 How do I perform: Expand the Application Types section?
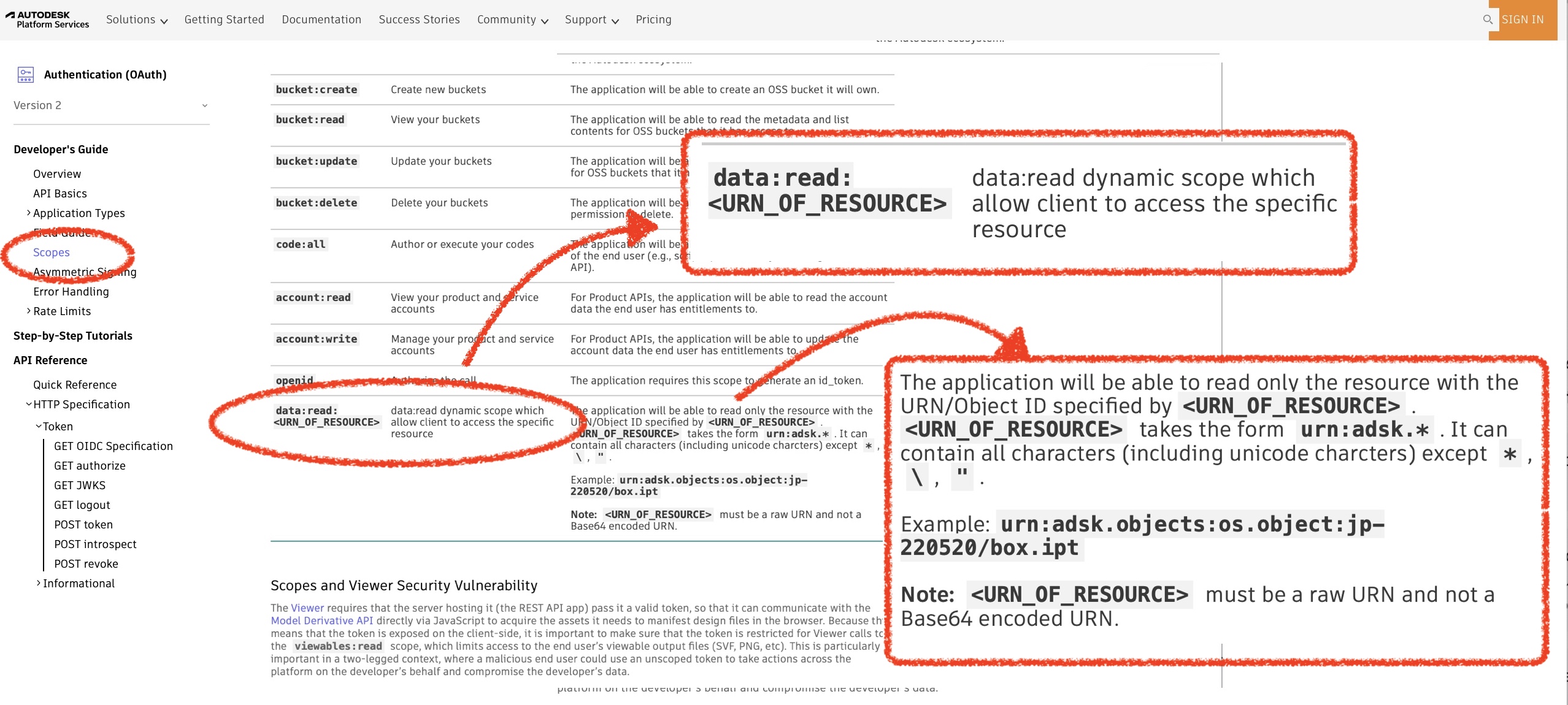29,213
